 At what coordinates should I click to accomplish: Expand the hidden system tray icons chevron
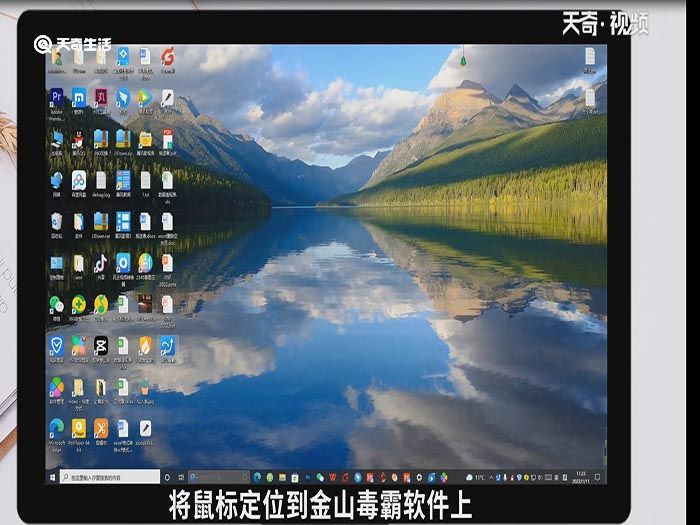pos(491,477)
